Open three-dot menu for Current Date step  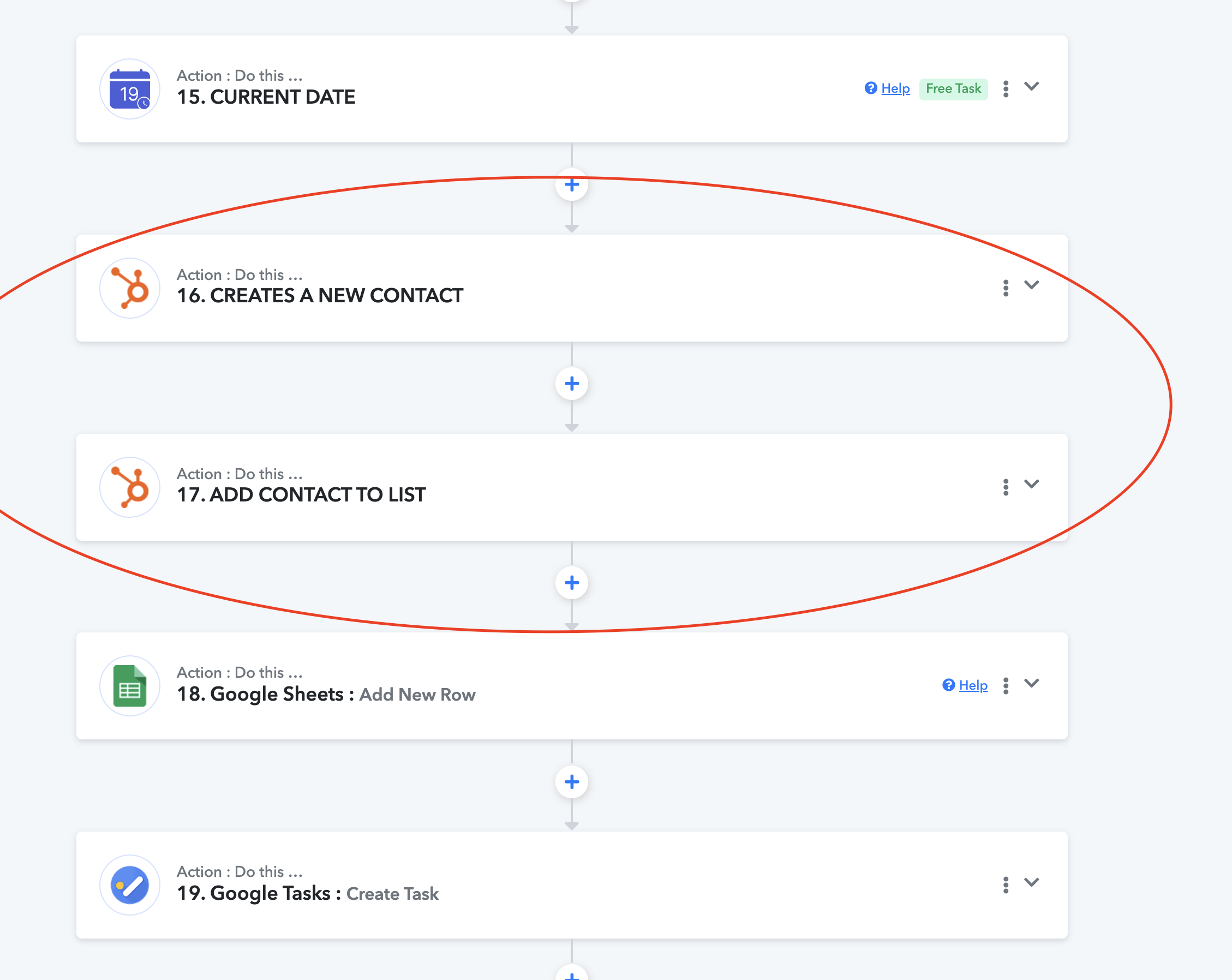[1006, 88]
